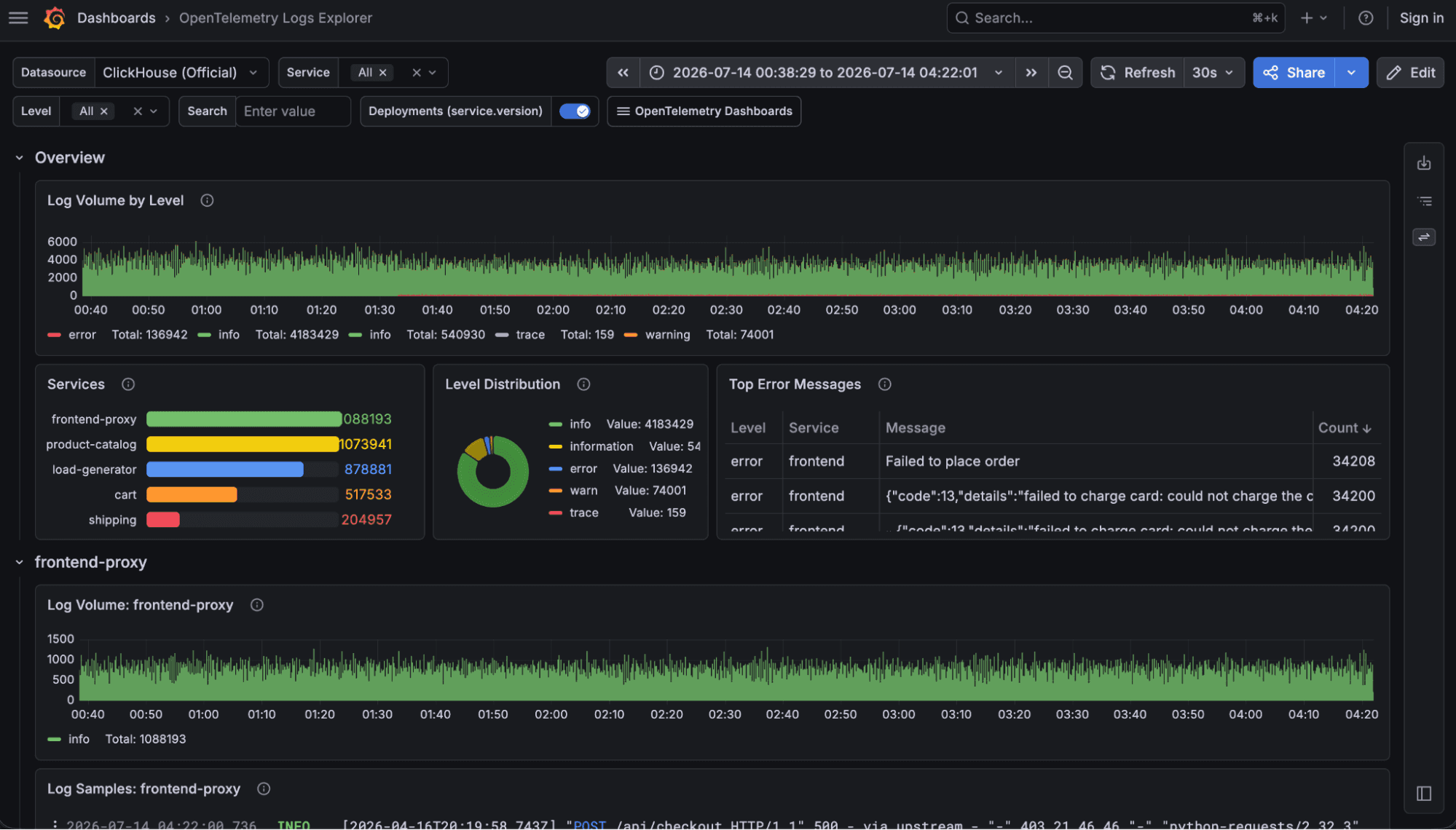Click the Edit dashboard button
The image size is (1456, 830).
point(1410,73)
